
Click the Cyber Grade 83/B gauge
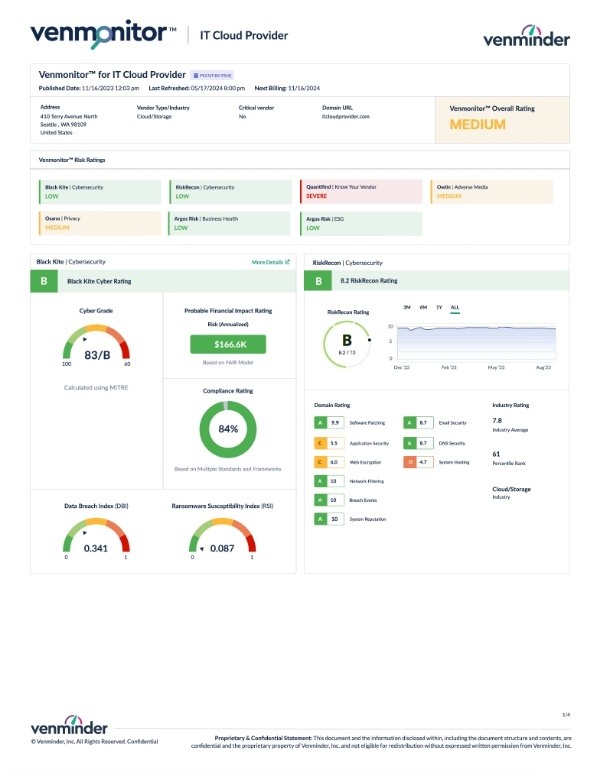[x=97, y=352]
